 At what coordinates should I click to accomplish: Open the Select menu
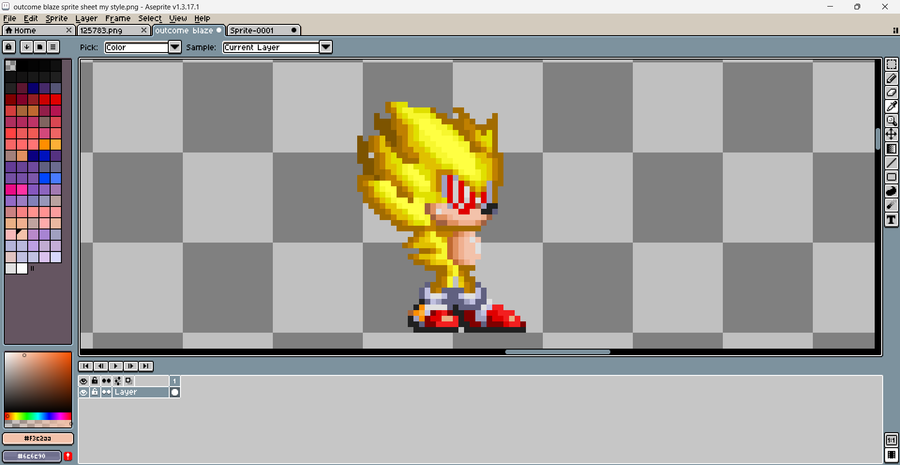tap(150, 18)
